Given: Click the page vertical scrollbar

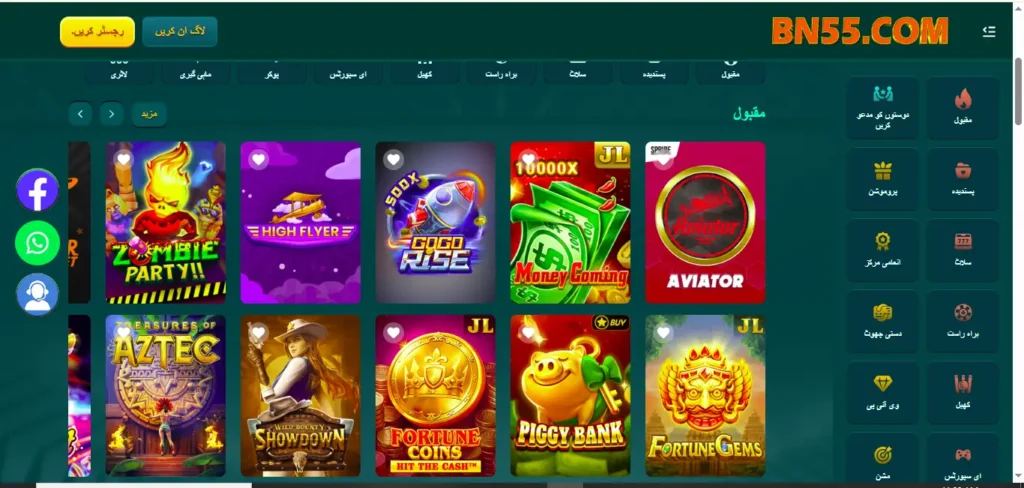Looking at the screenshot, I should point(1017,91).
